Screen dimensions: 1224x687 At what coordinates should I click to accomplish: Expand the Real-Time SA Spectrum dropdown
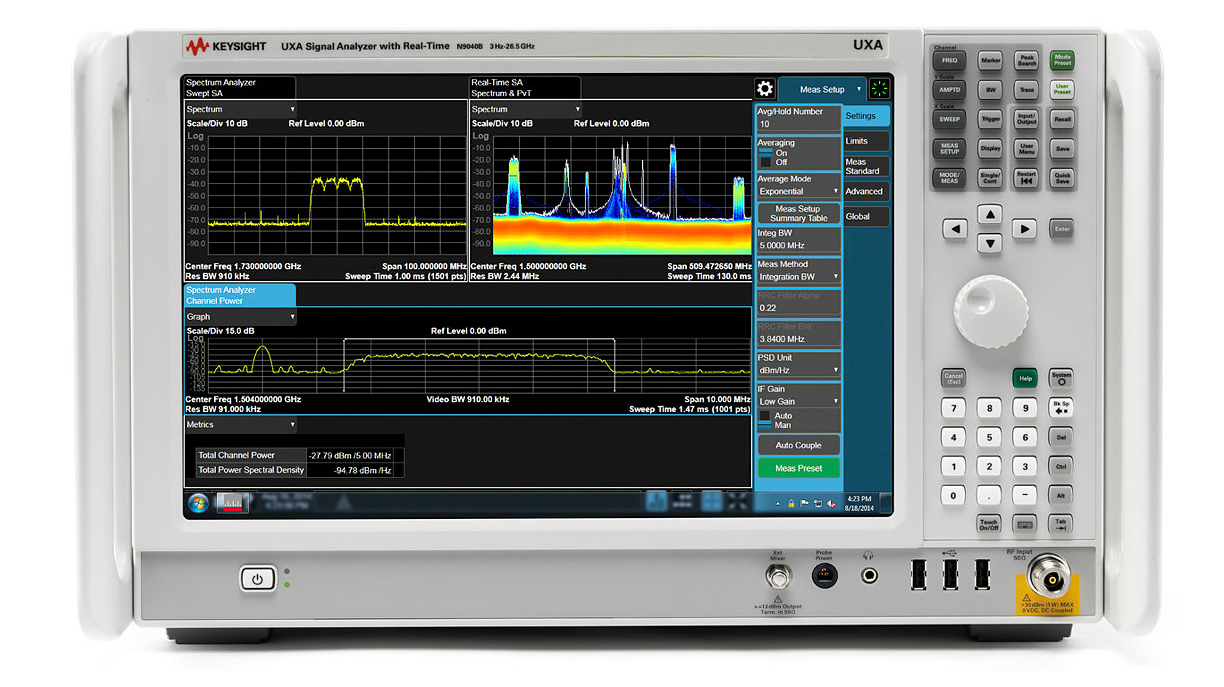pyautogui.click(x=526, y=109)
